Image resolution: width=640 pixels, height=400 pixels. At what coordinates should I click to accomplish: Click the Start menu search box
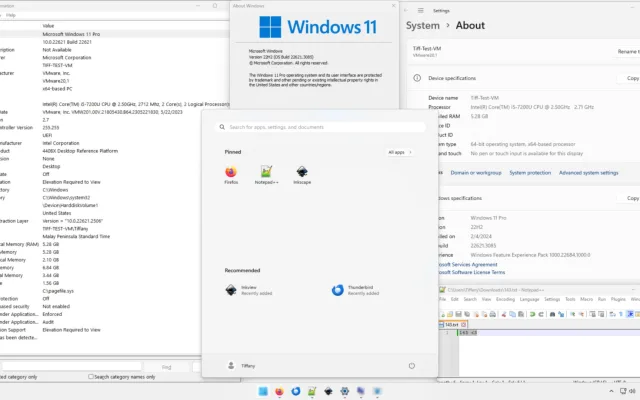(x=320, y=127)
